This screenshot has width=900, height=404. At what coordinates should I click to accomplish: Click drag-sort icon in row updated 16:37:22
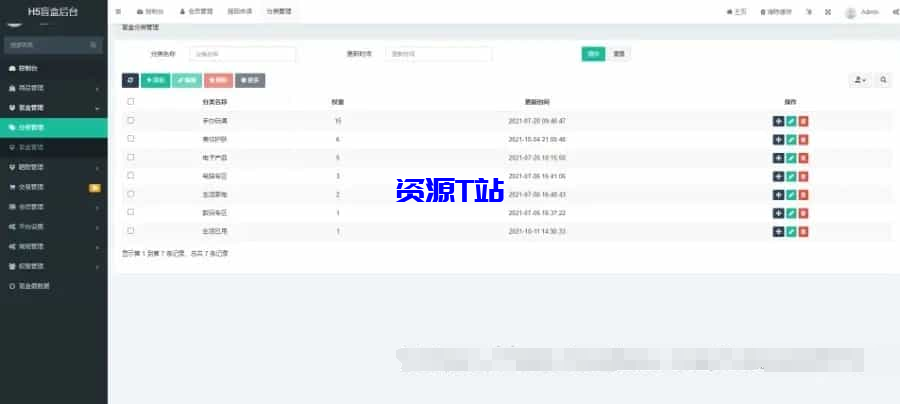[778, 213]
